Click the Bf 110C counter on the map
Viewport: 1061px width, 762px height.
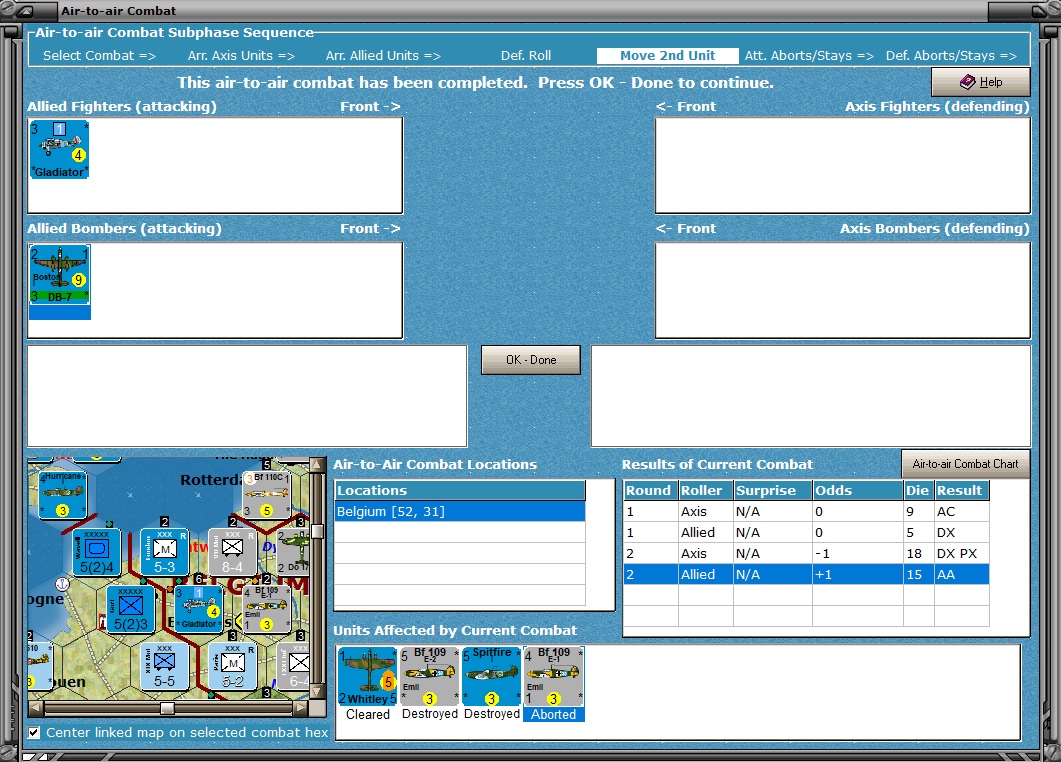(x=267, y=494)
